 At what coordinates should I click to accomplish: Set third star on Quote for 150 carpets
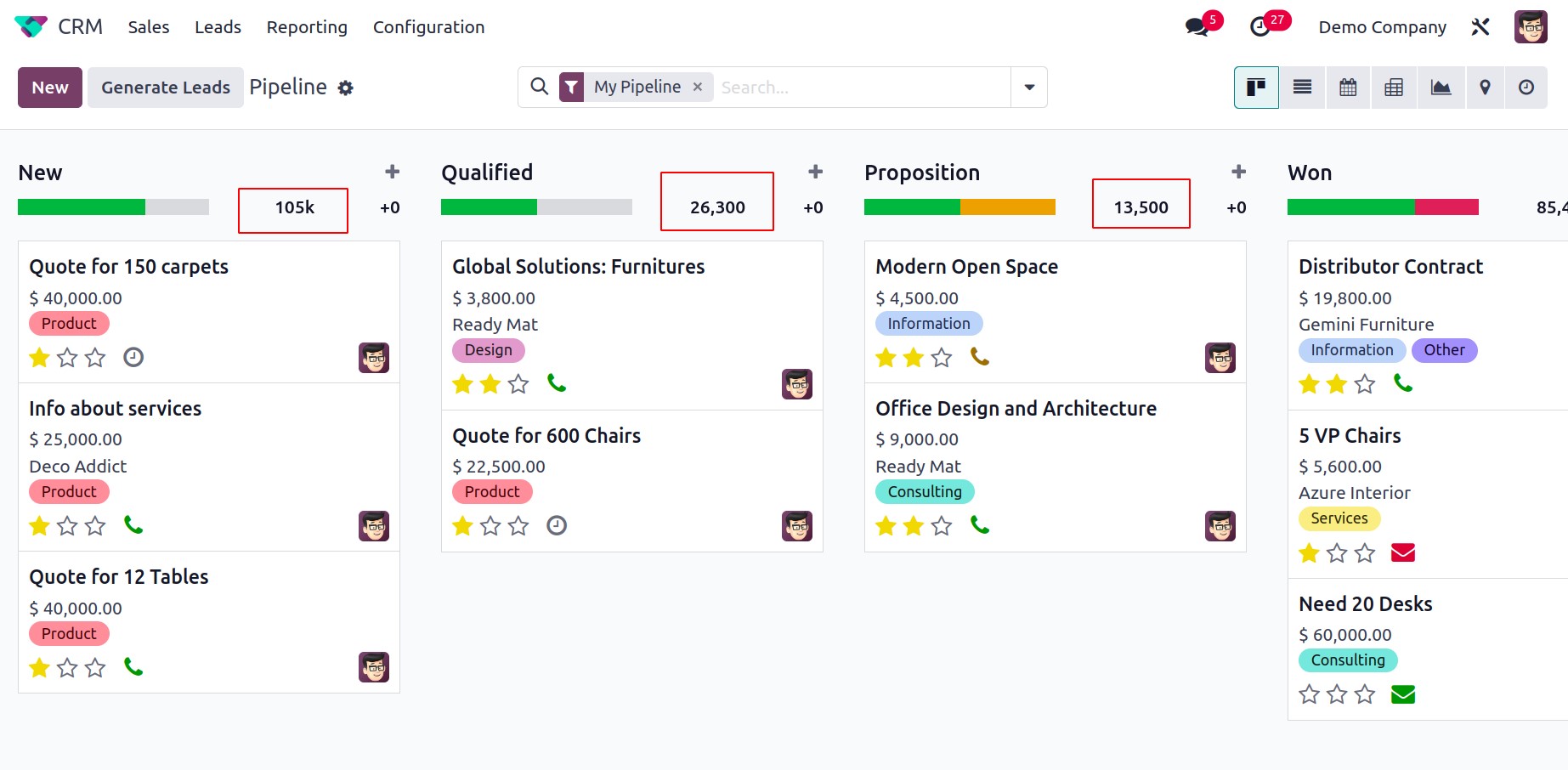pyautogui.click(x=95, y=358)
